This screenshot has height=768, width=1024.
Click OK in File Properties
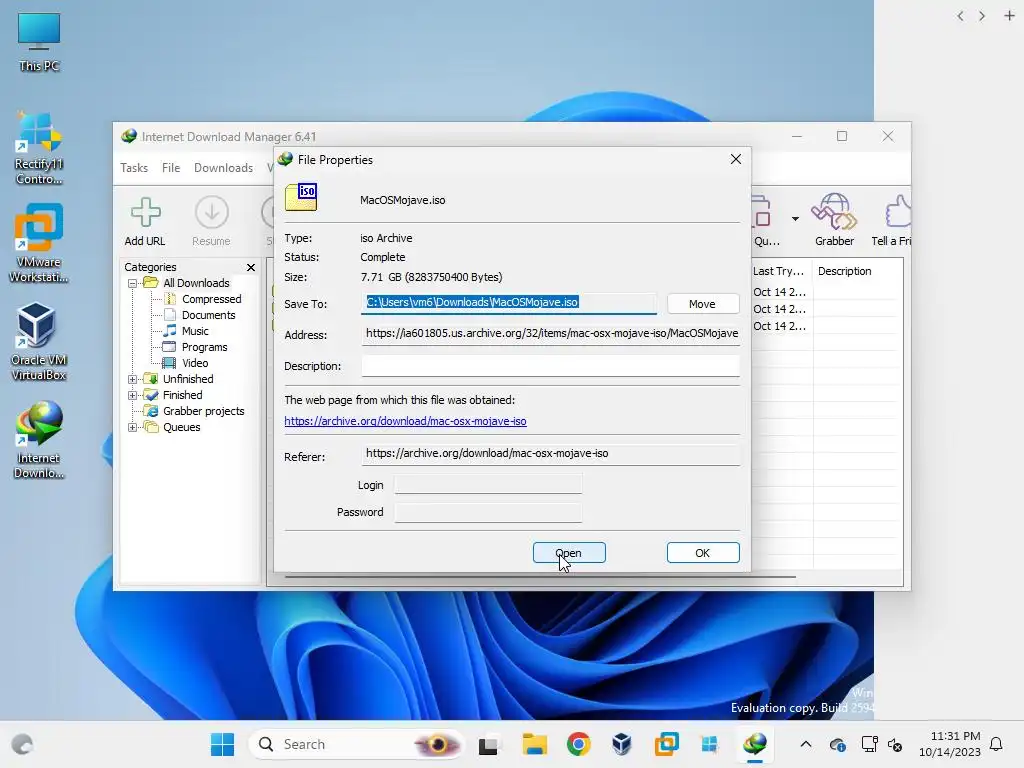[x=703, y=552]
